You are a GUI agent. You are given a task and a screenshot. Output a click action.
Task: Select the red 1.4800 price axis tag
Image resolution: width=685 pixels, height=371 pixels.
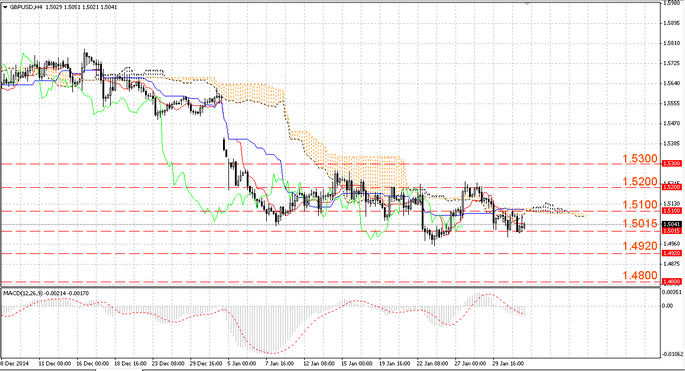pyautogui.click(x=671, y=282)
